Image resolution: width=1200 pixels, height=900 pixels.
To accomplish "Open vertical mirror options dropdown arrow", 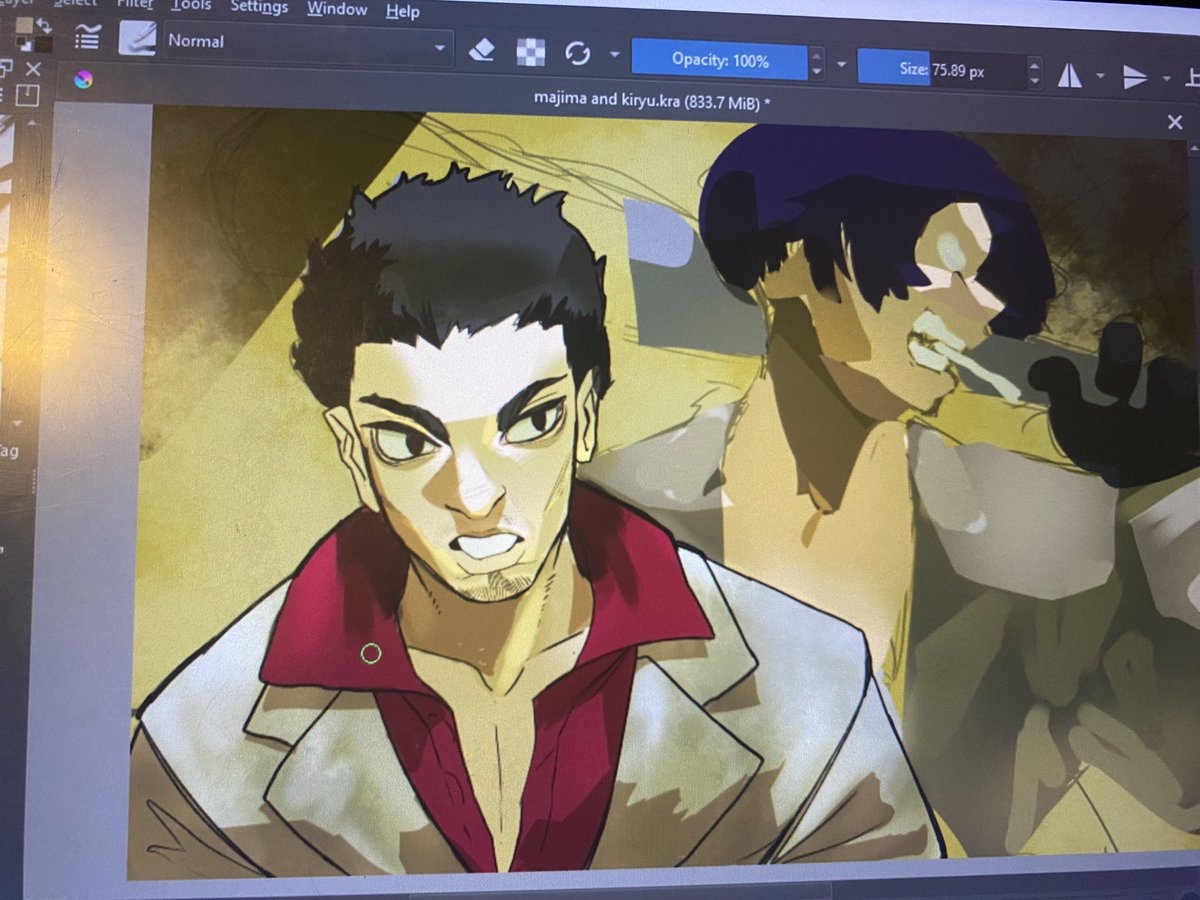I will tap(1166, 78).
